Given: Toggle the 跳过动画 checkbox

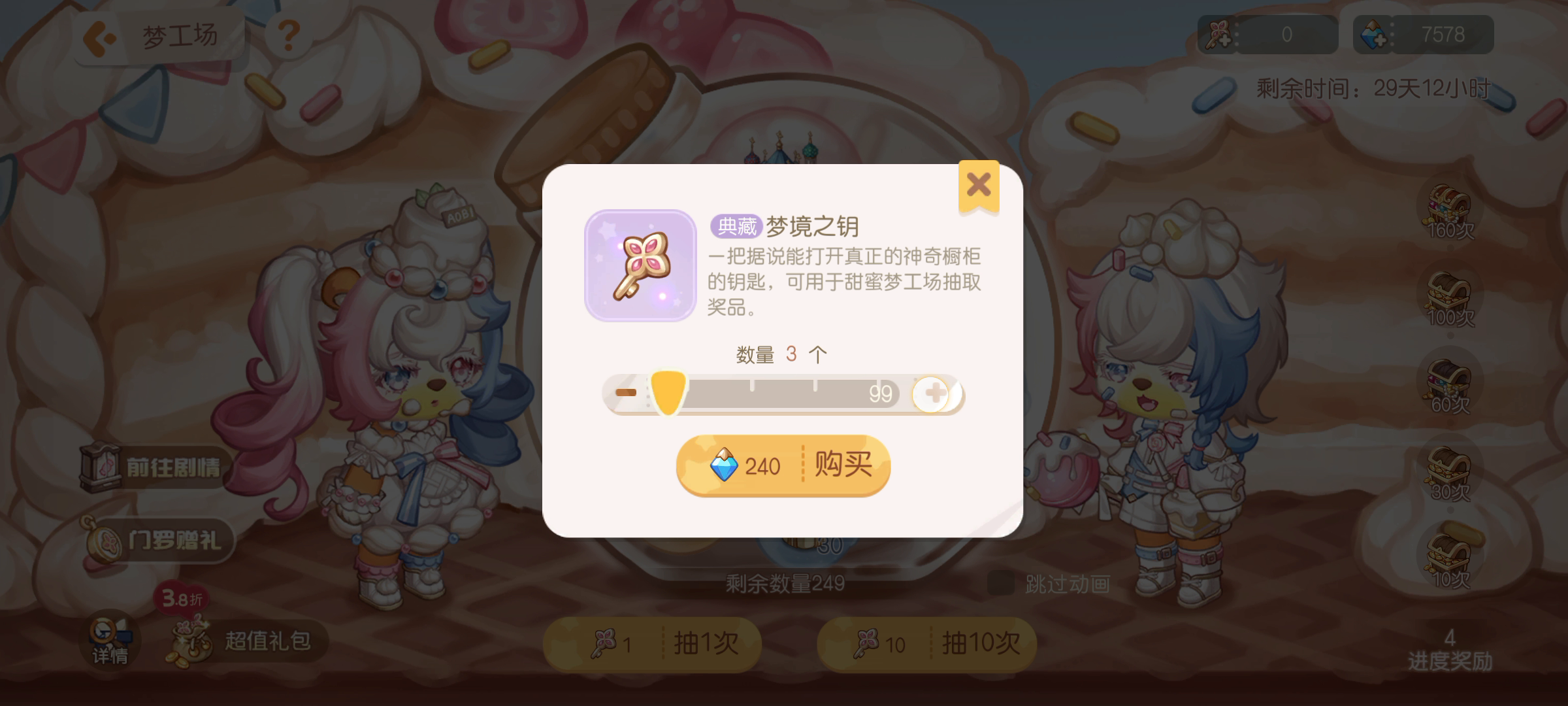Looking at the screenshot, I should [1000, 583].
